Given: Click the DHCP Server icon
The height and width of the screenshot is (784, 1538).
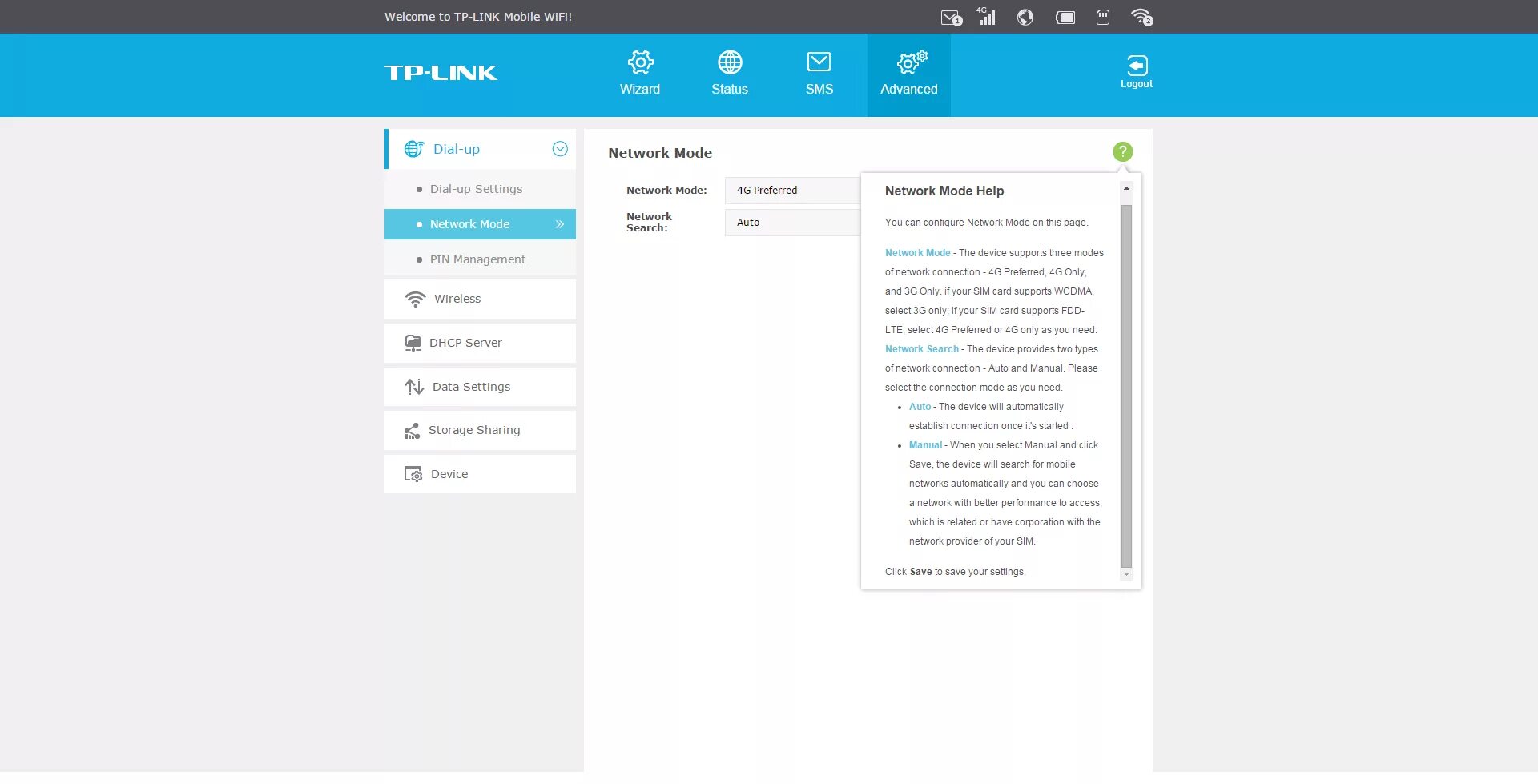Looking at the screenshot, I should tap(413, 343).
